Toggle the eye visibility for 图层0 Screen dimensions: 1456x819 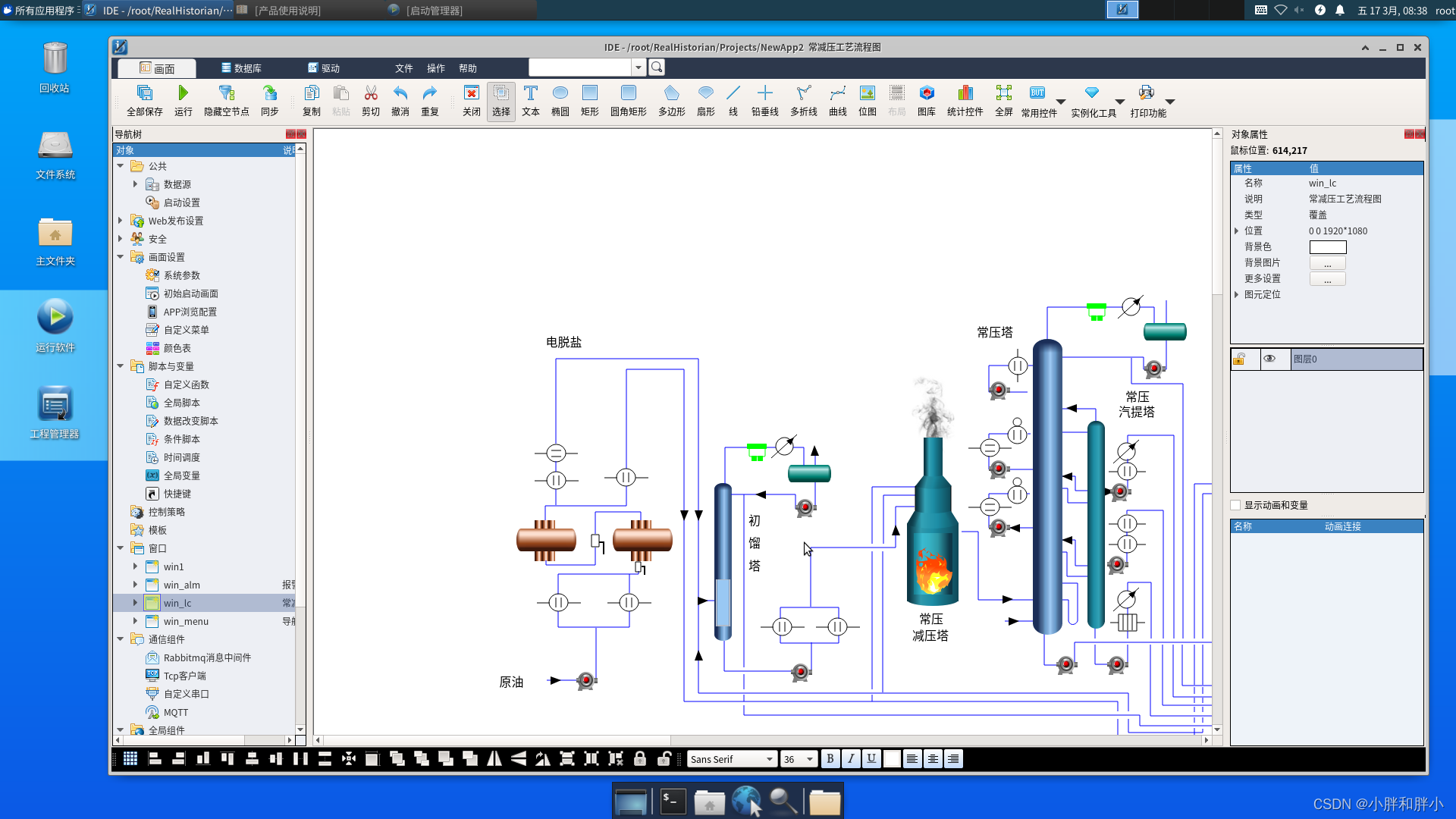pyautogui.click(x=1269, y=359)
